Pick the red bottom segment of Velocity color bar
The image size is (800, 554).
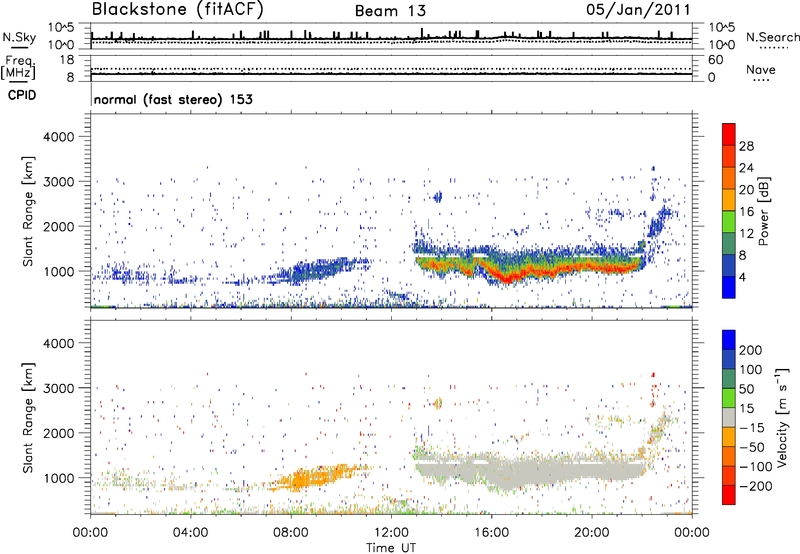coord(729,495)
